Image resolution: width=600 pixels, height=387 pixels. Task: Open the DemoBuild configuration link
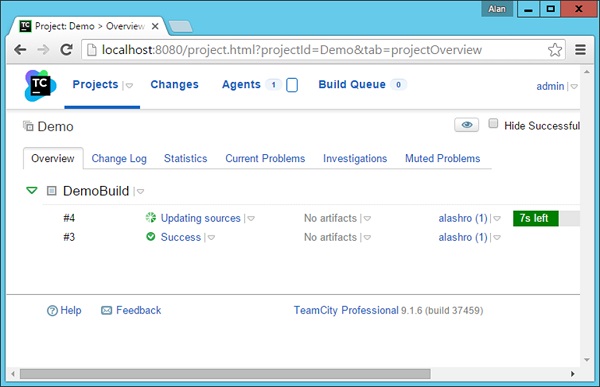pos(96,191)
